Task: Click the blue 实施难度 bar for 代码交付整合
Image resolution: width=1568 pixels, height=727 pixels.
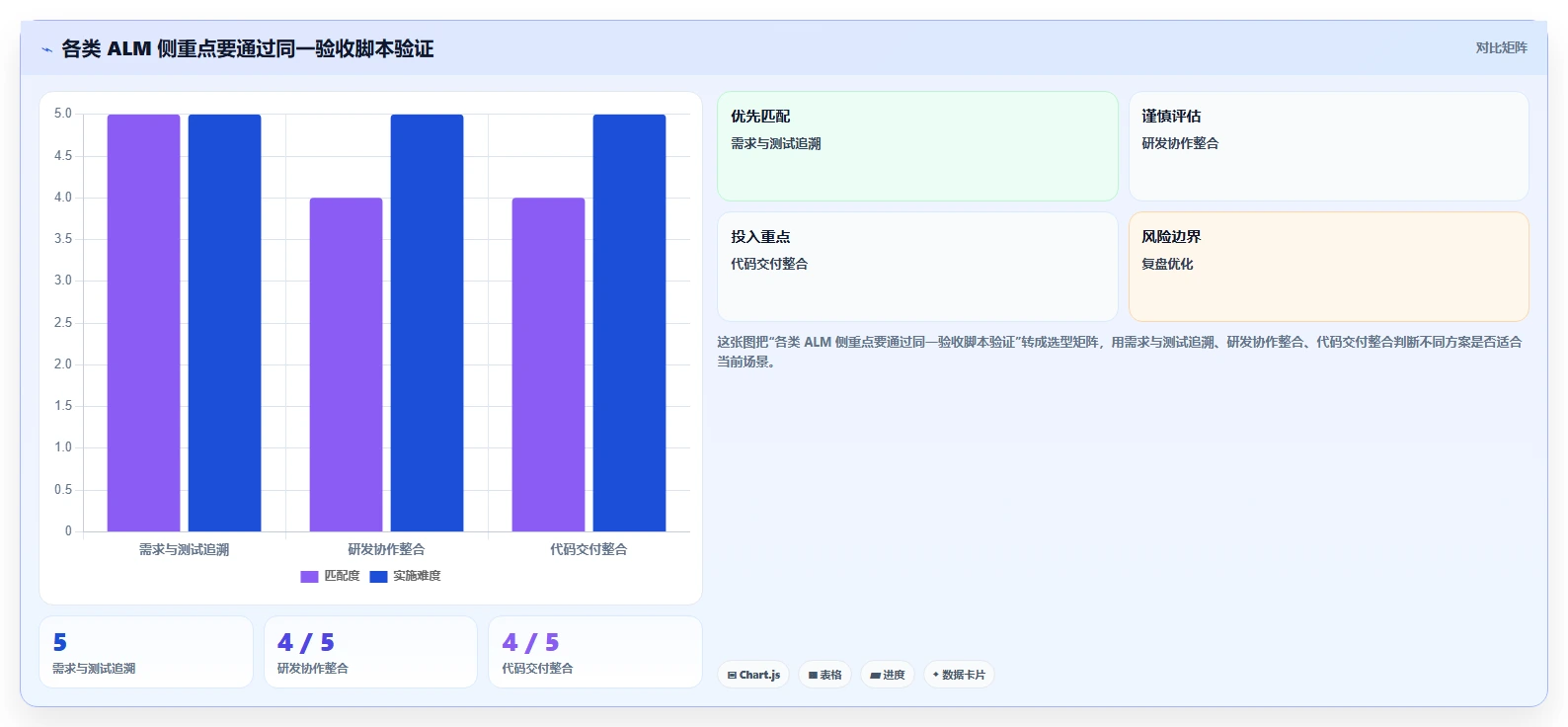Action: pyautogui.click(x=630, y=323)
